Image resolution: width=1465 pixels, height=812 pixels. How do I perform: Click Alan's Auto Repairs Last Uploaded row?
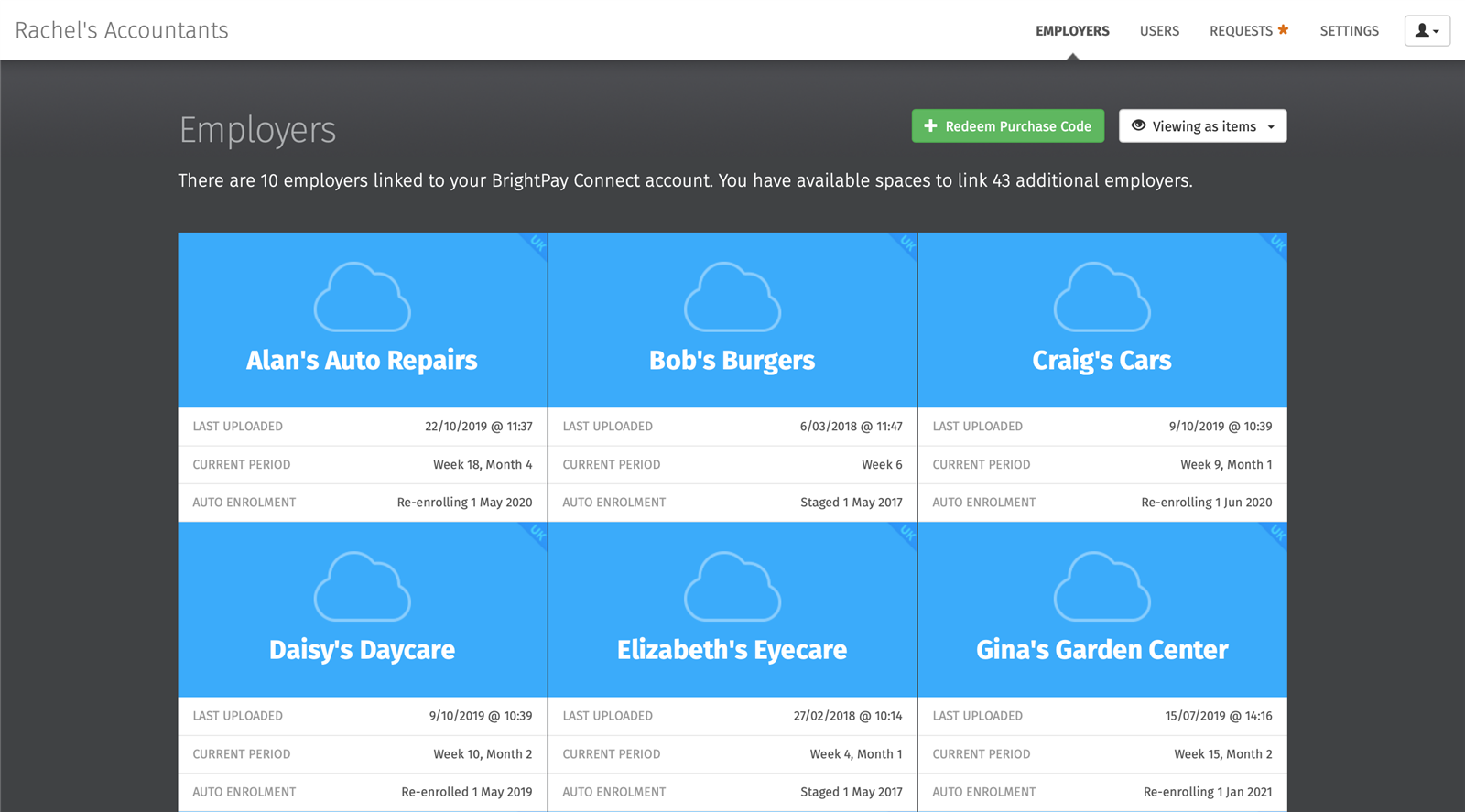pos(363,427)
